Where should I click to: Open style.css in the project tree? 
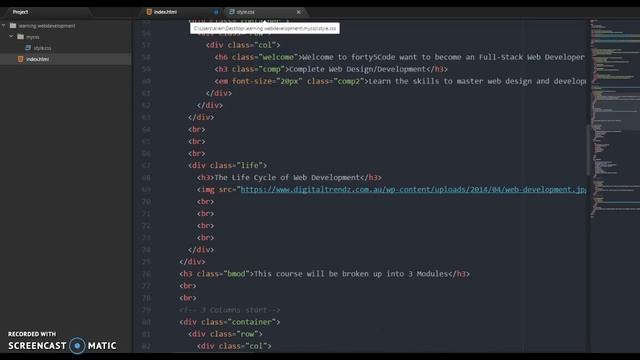(x=42, y=48)
